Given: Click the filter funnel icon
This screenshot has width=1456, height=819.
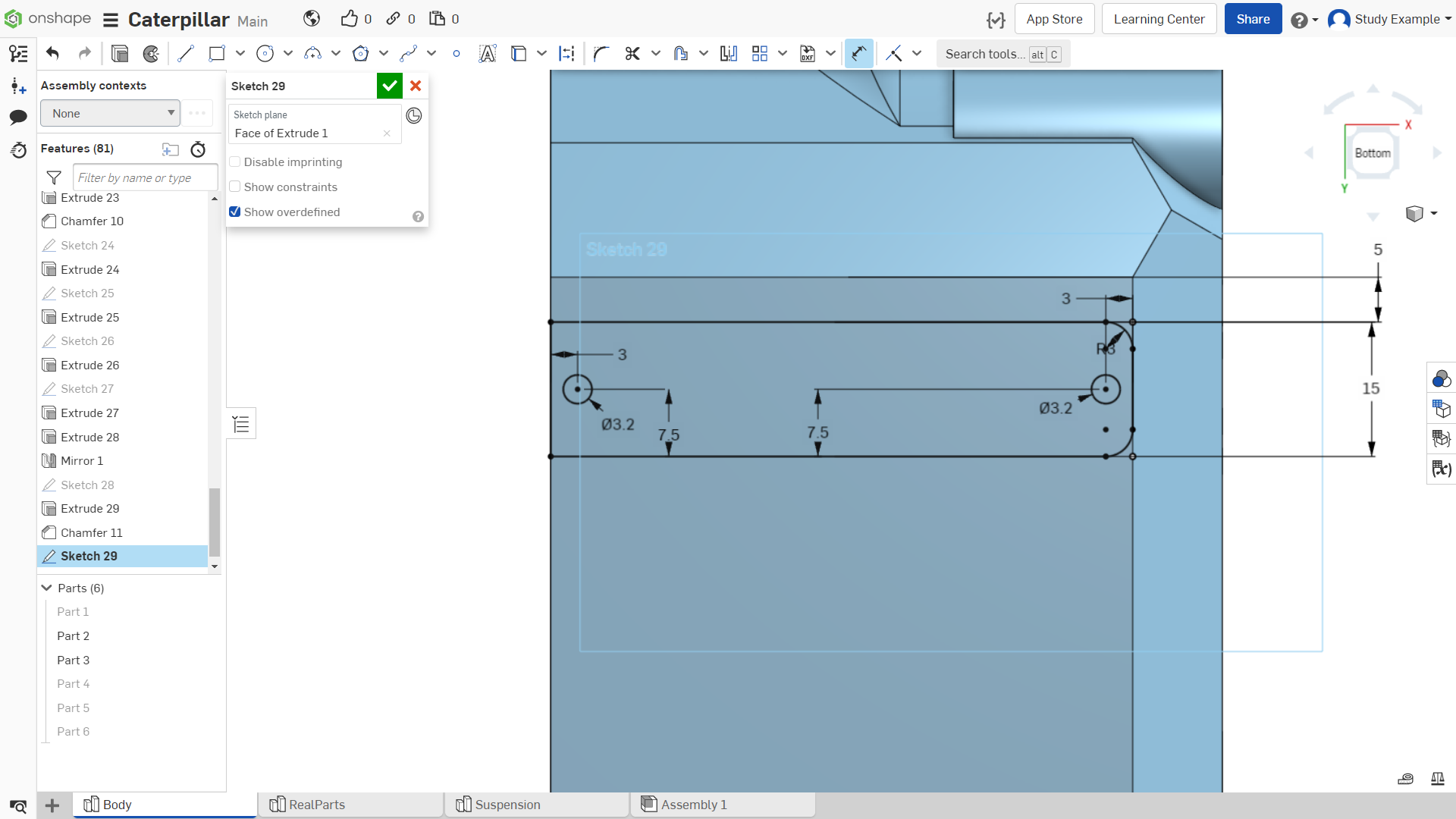Looking at the screenshot, I should click(x=54, y=177).
